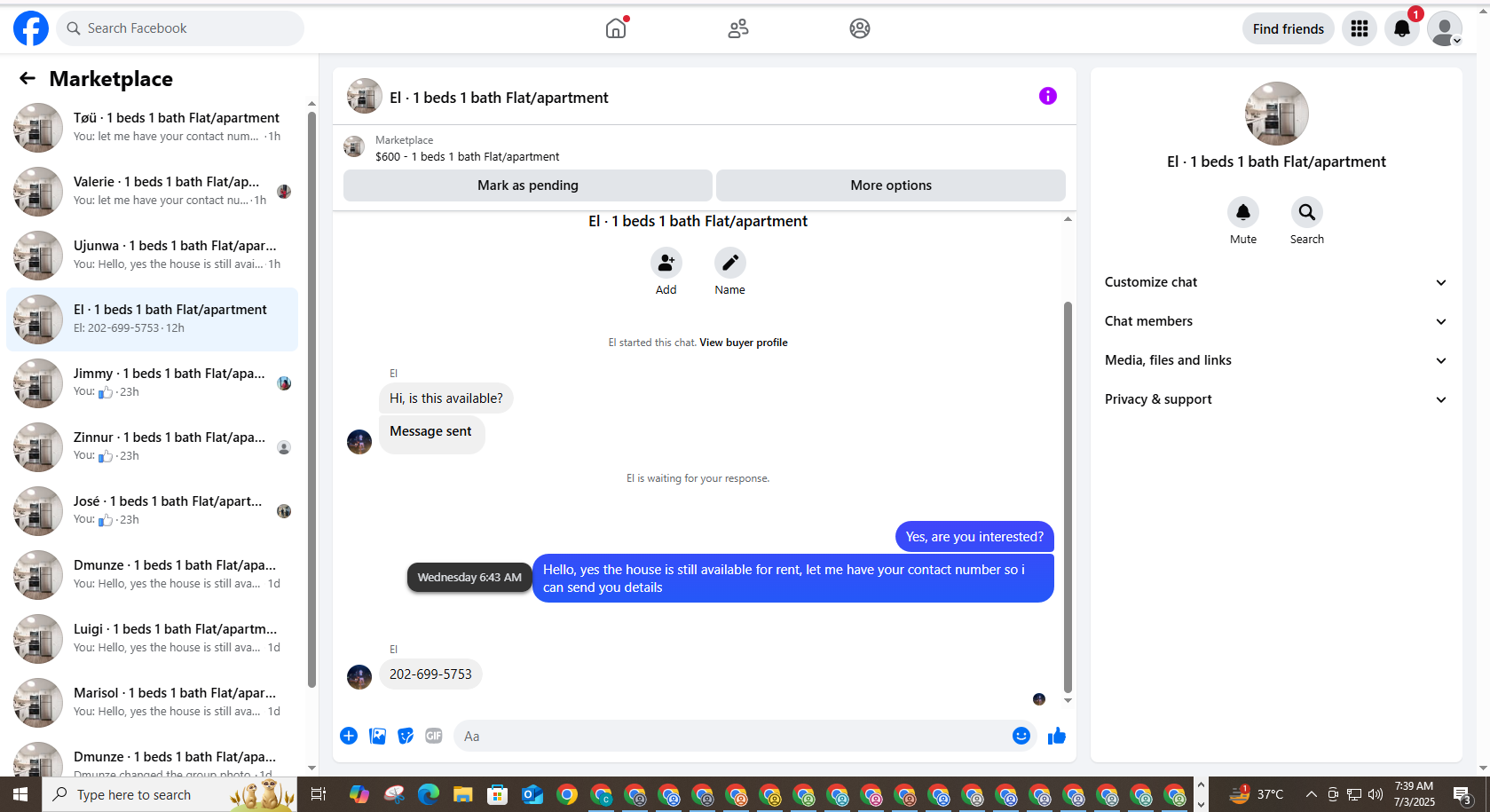
Task: Attach a file with the photo icon
Action: click(x=377, y=736)
